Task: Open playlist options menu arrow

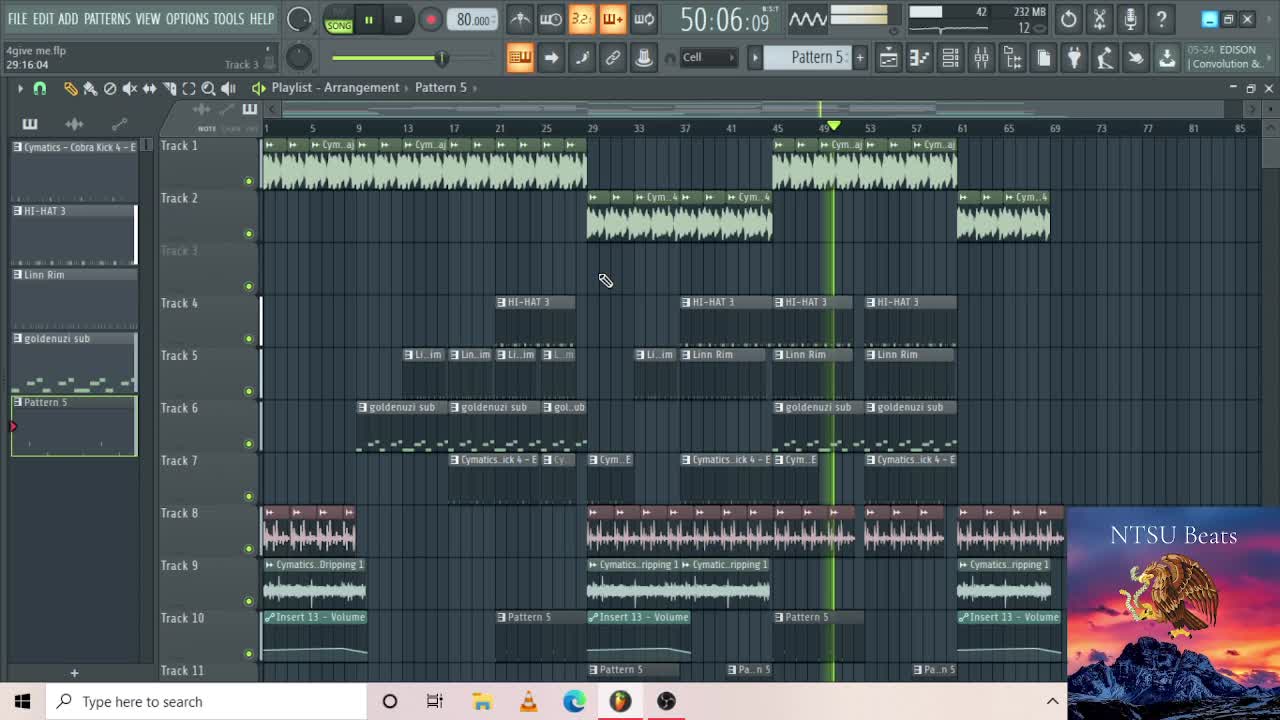Action: (x=19, y=88)
